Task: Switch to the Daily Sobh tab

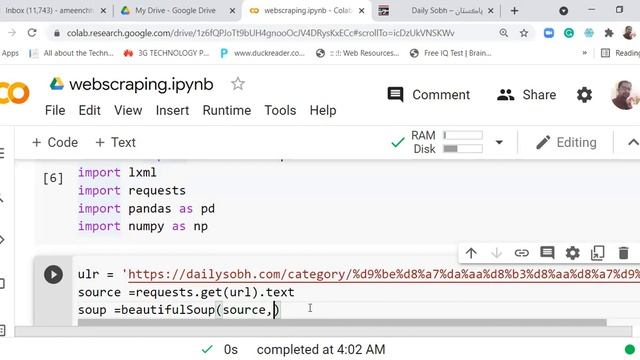Action: pos(447,11)
